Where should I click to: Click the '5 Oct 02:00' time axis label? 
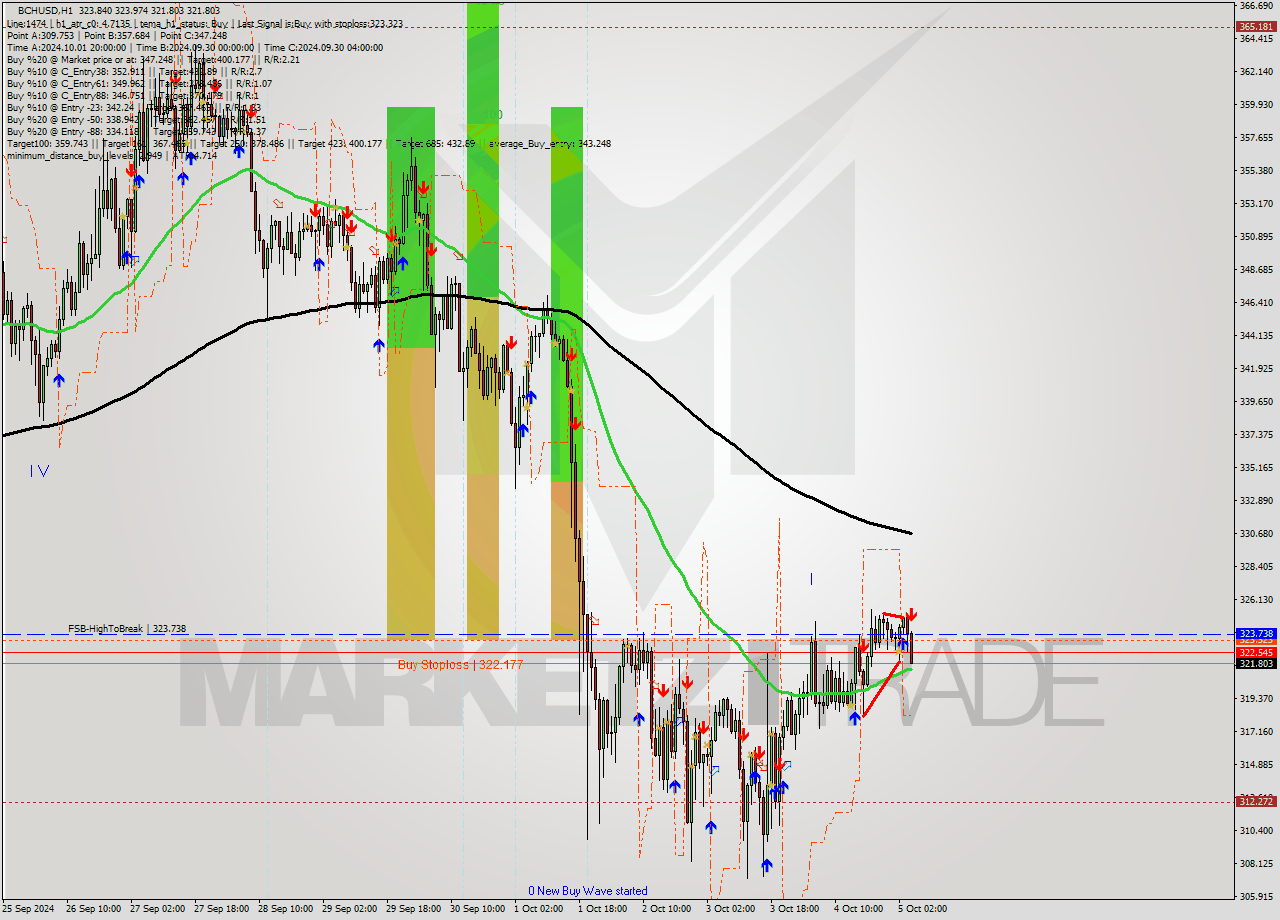[923, 909]
